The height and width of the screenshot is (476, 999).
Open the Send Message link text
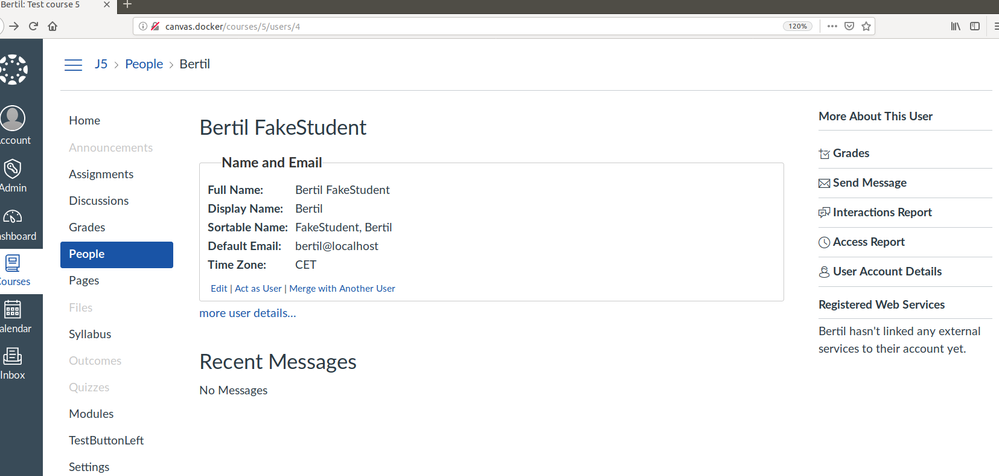coord(870,183)
